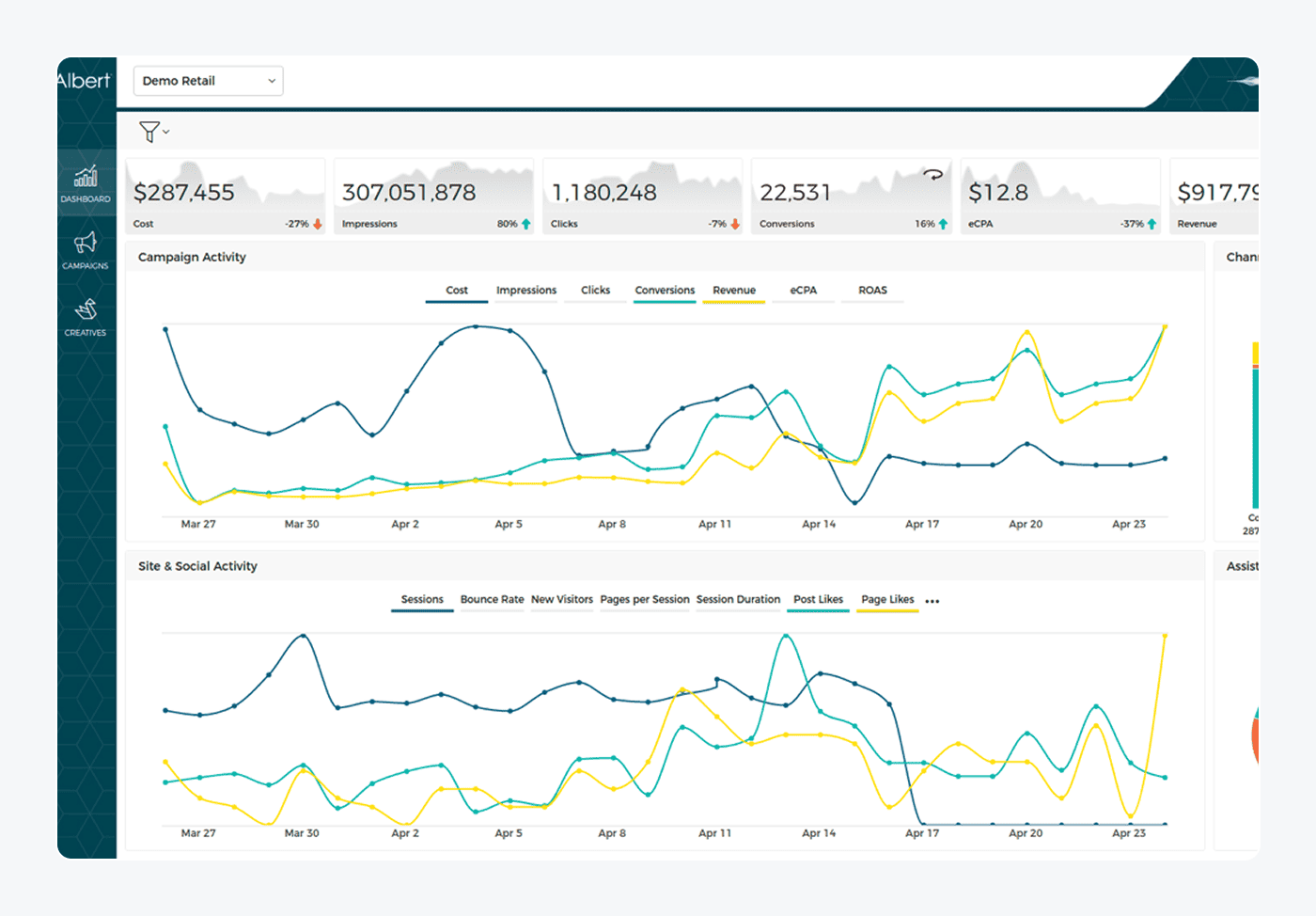This screenshot has height=916, width=1316.
Task: Select the Bounce Rate metric tab
Action: (492, 600)
